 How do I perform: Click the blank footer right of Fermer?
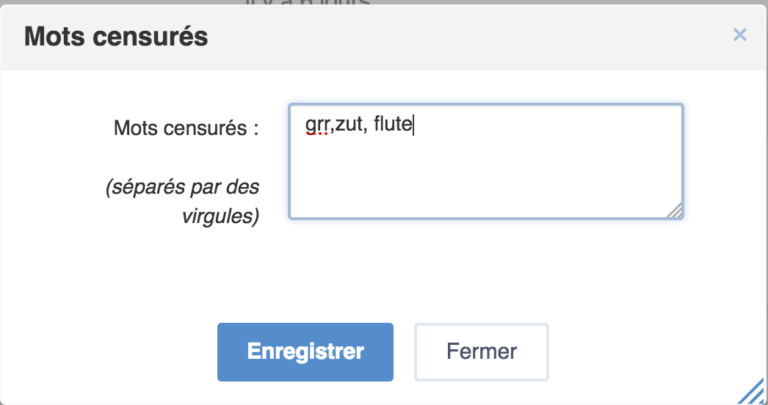point(650,352)
